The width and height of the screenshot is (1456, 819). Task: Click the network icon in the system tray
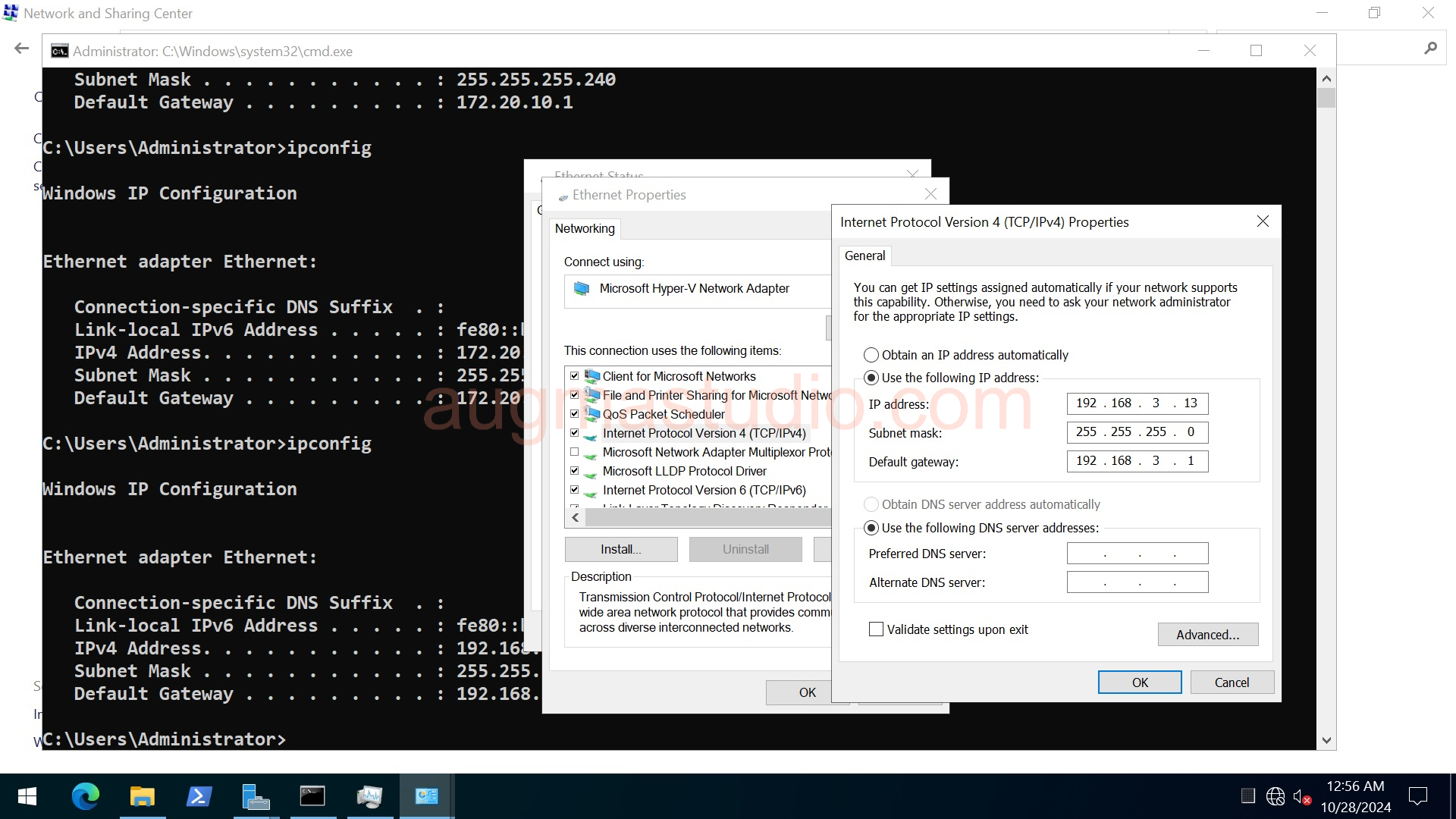[x=1276, y=796]
